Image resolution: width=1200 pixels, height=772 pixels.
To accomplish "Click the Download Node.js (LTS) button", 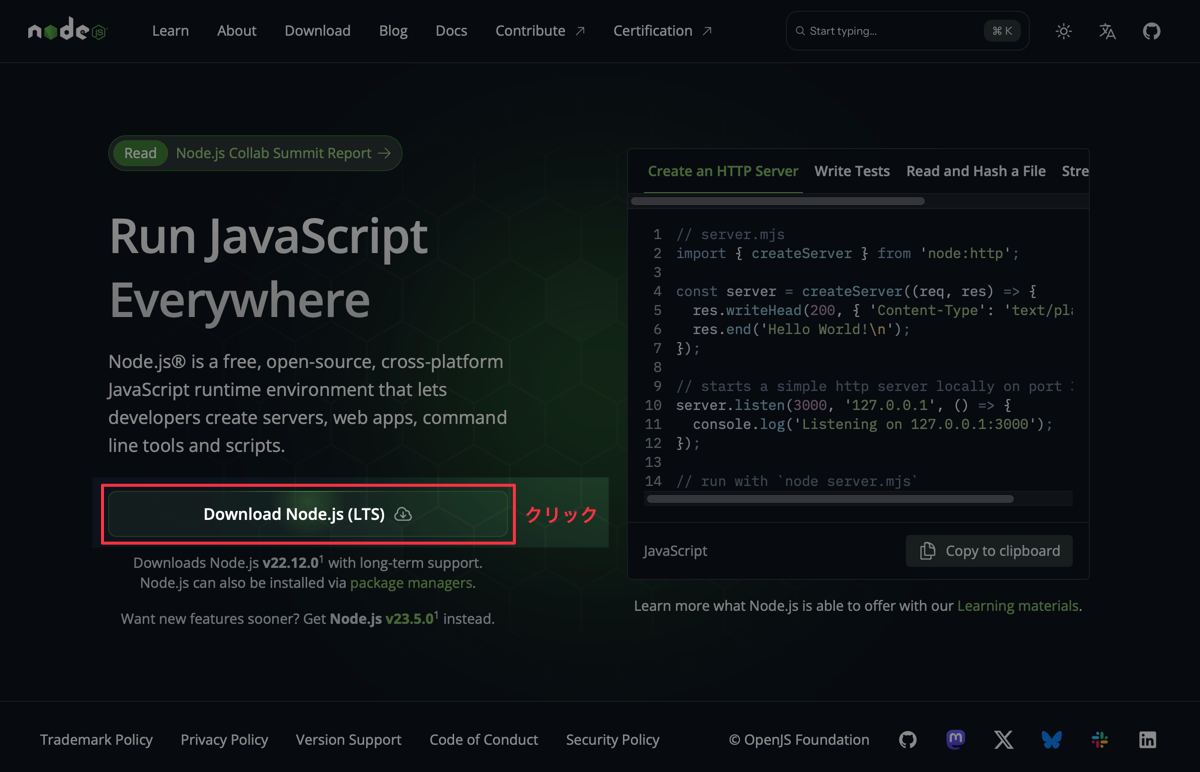I will pos(307,513).
